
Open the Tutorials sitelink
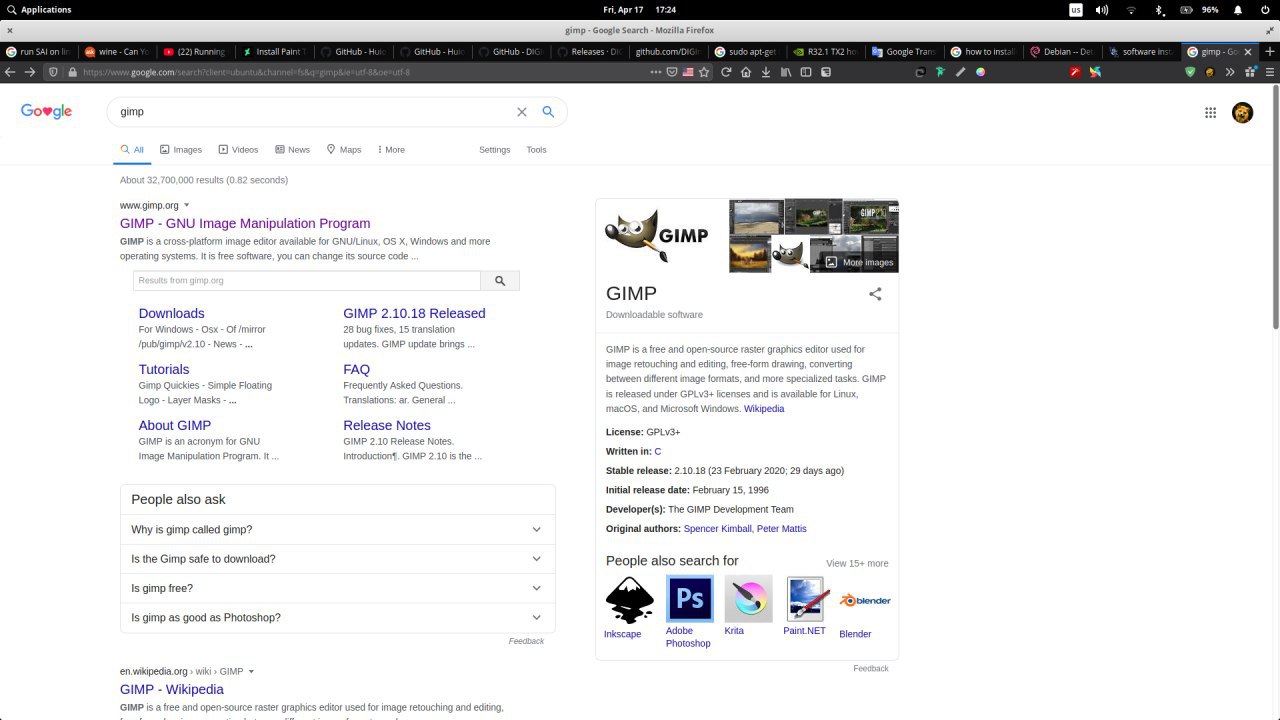pyautogui.click(x=164, y=369)
